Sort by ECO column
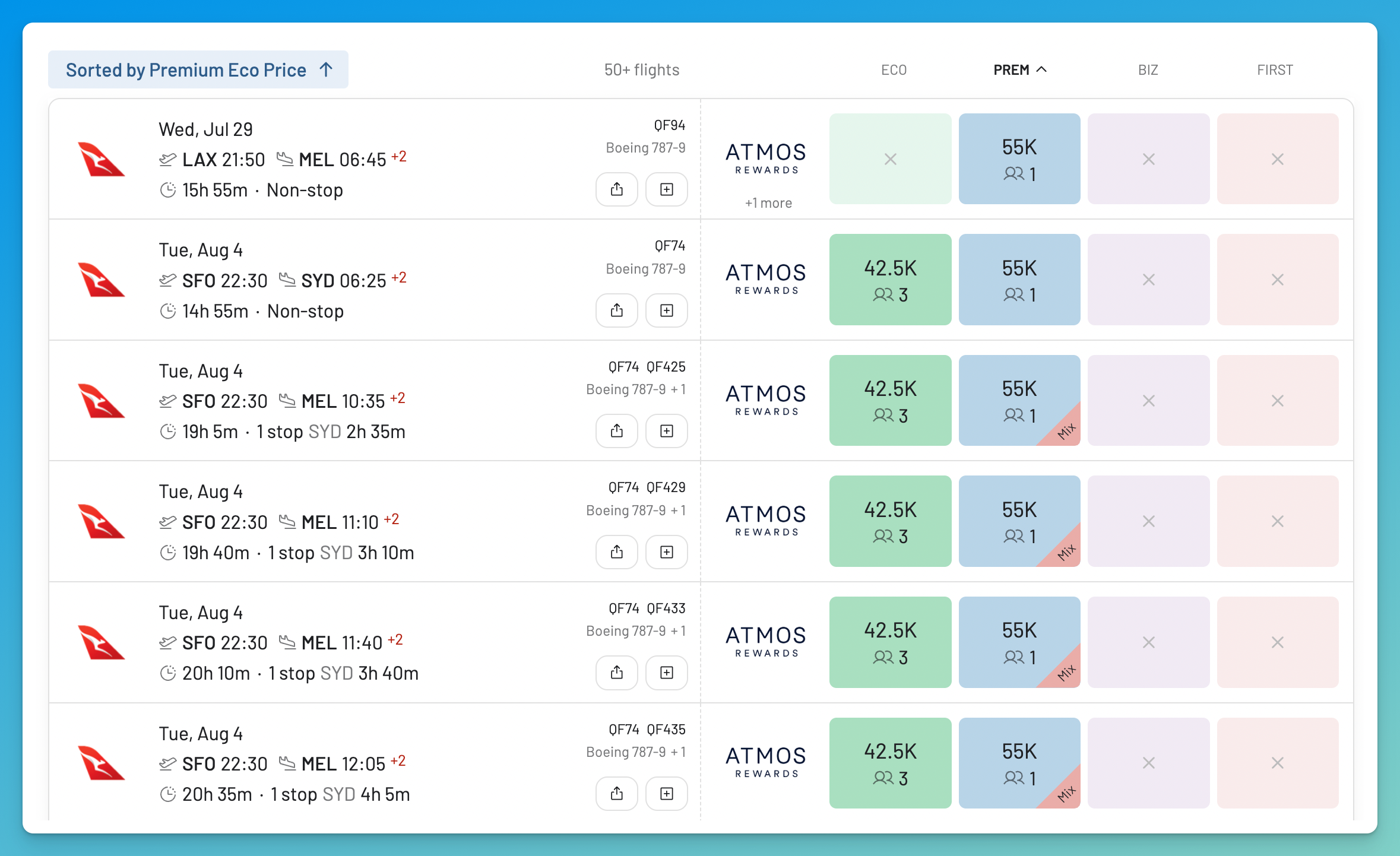Screen dimensions: 1400x856 894,70
